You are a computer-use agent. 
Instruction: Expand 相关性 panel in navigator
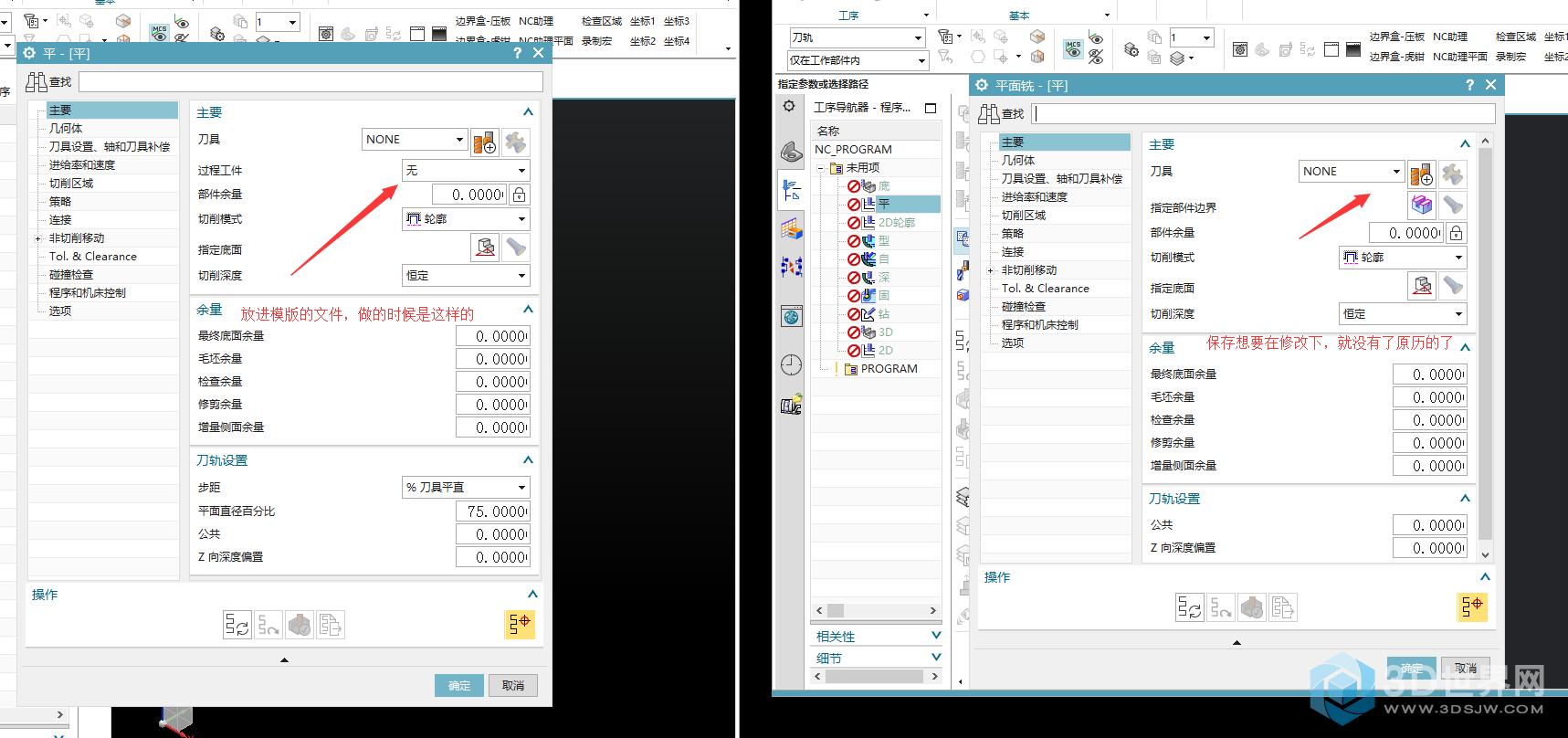(936, 636)
